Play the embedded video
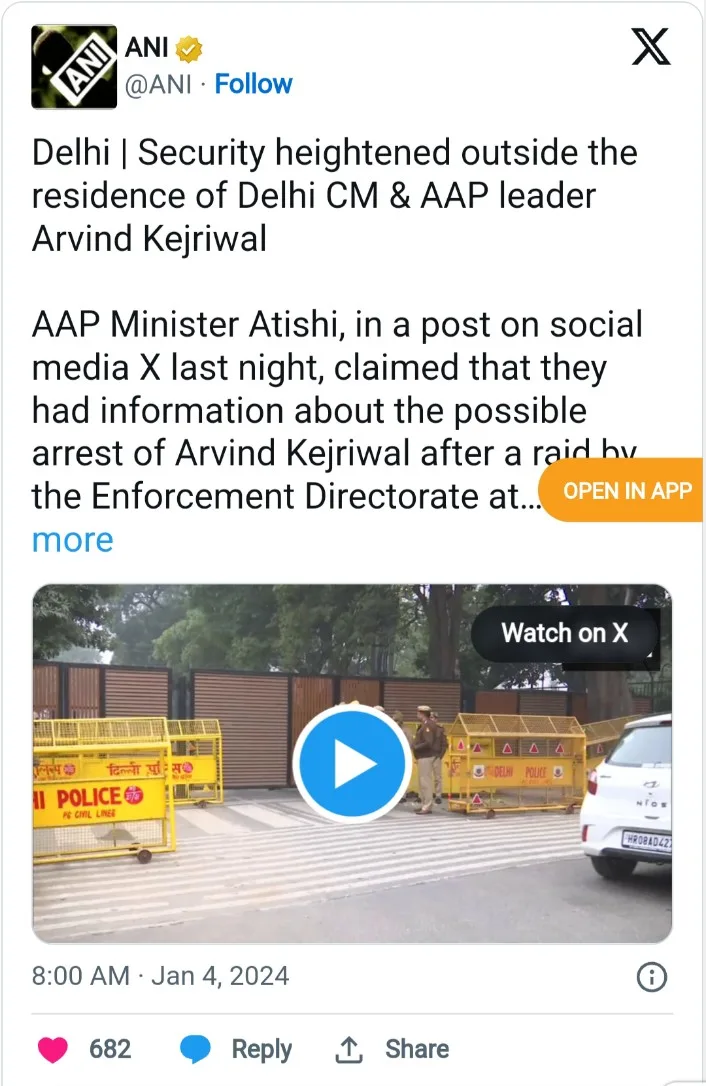 [352, 763]
